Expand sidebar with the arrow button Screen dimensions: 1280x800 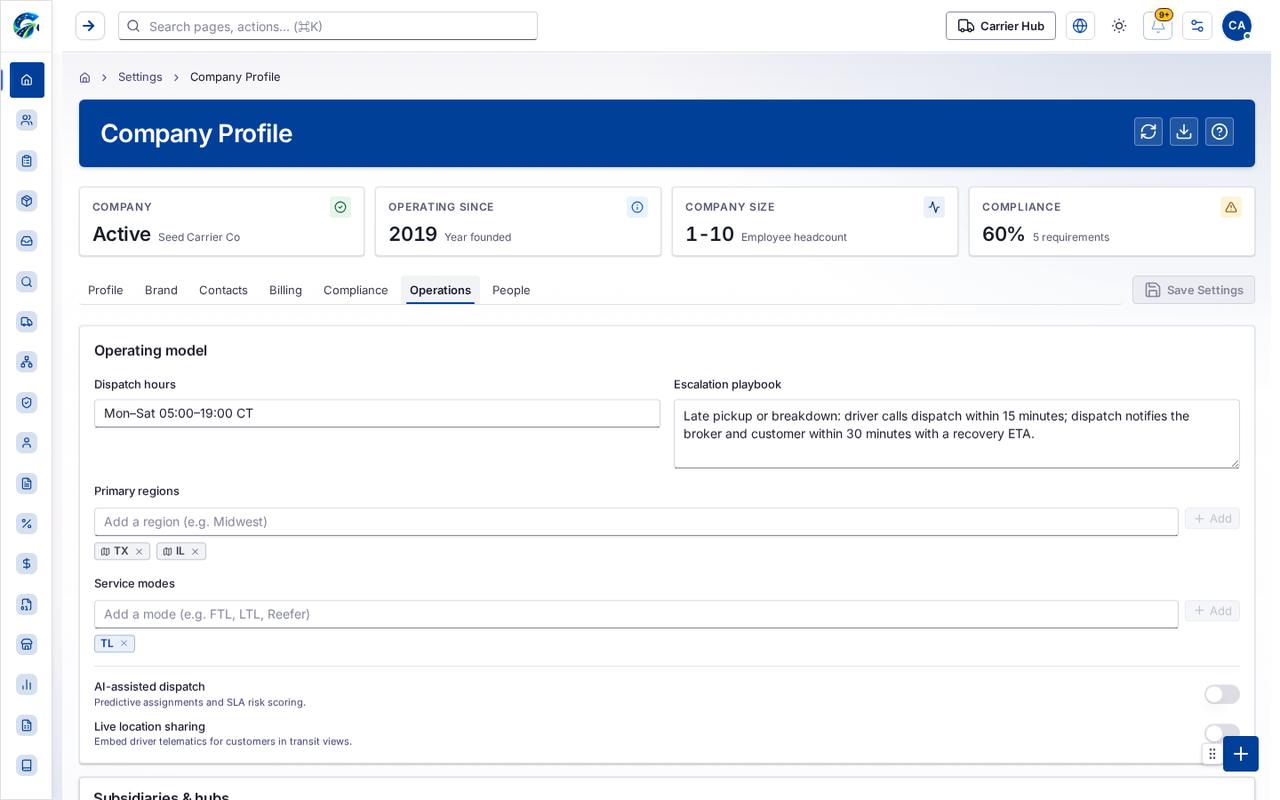[90, 26]
